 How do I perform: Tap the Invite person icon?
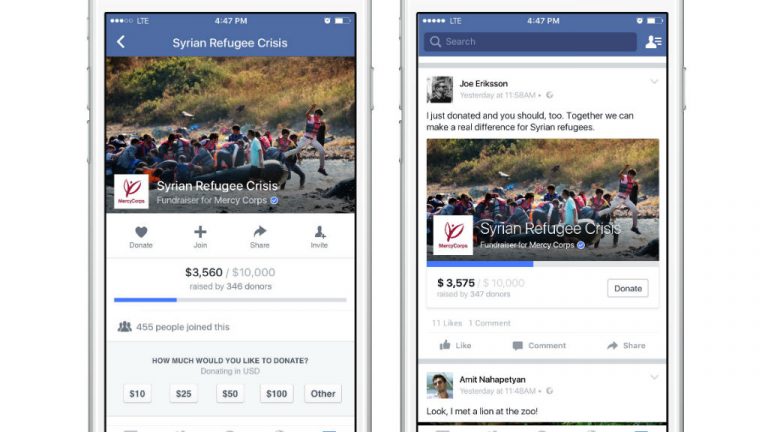click(x=319, y=232)
